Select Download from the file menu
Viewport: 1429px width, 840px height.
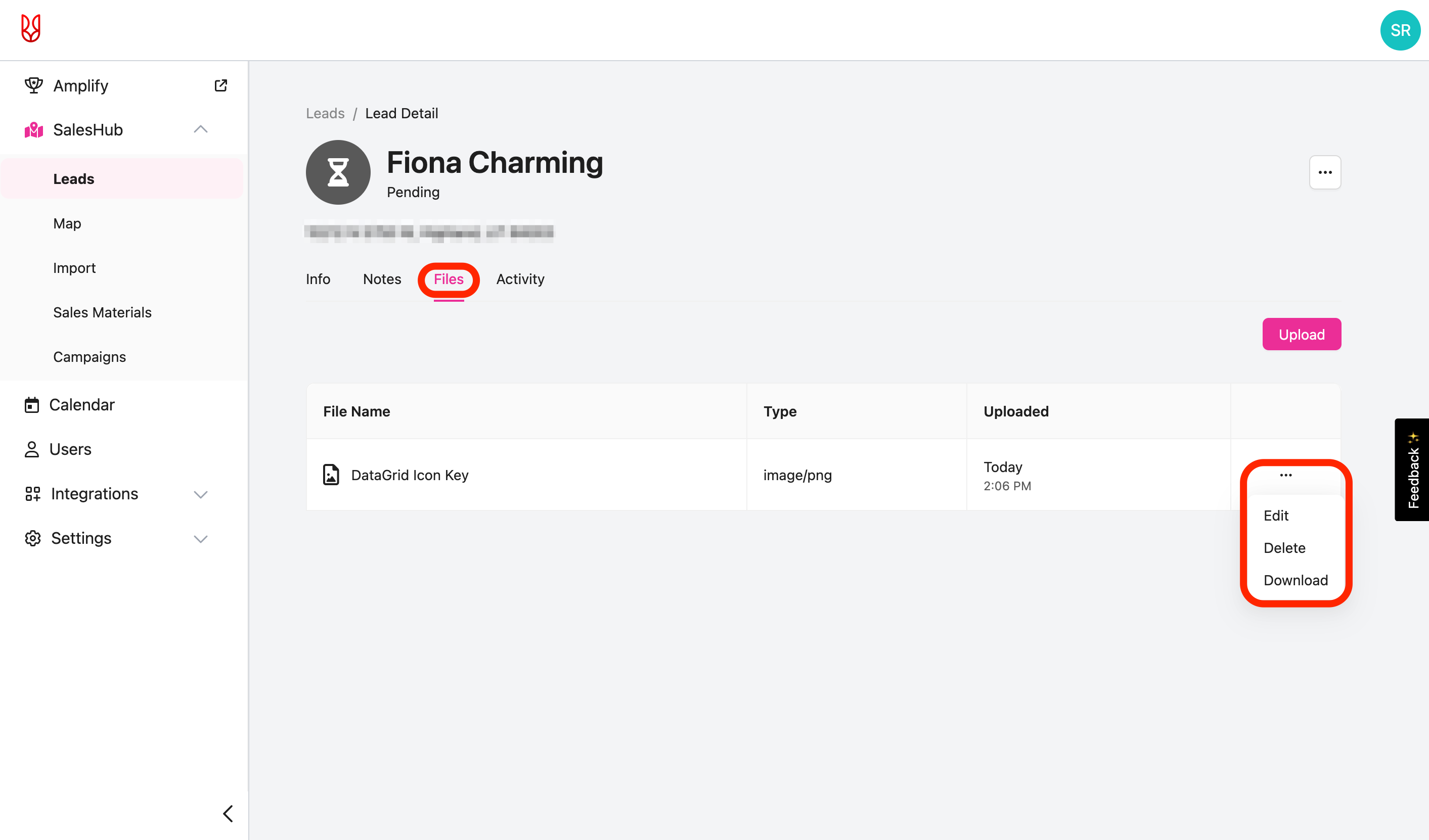click(x=1295, y=580)
